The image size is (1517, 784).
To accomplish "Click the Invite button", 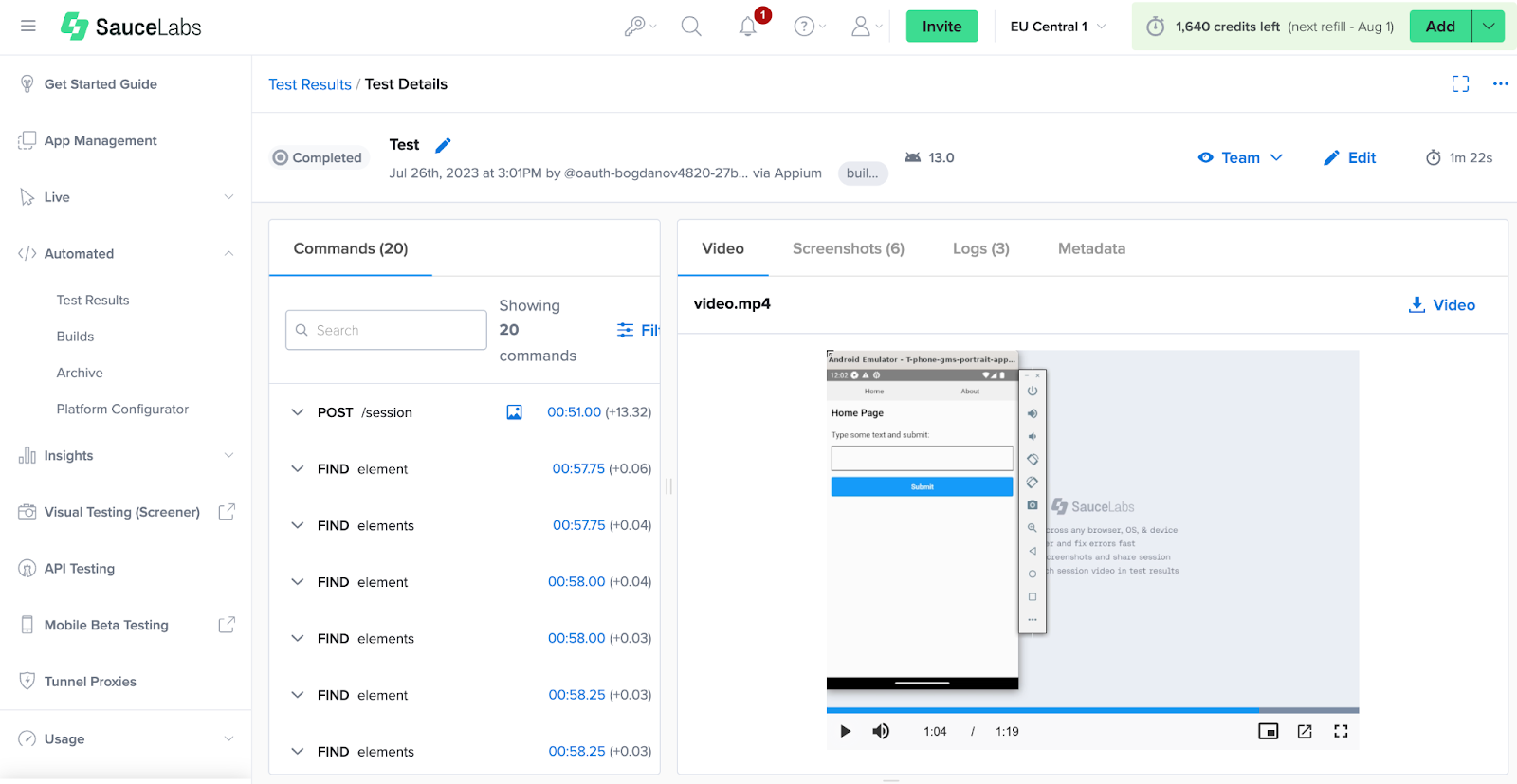I will click(x=941, y=27).
